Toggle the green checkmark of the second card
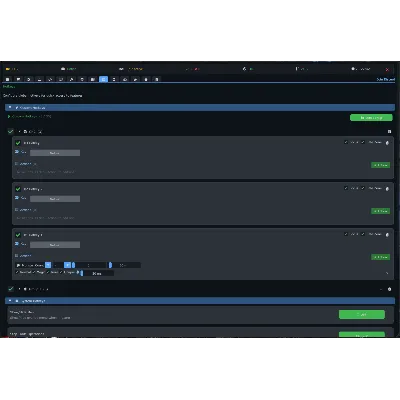The image size is (400, 400). tap(18, 189)
